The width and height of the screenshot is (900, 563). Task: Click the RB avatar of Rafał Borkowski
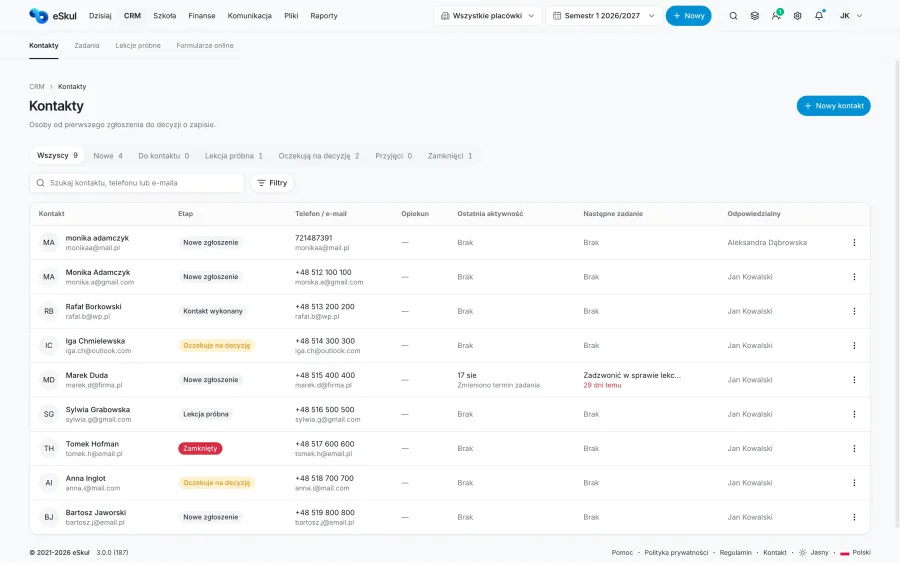(49, 311)
